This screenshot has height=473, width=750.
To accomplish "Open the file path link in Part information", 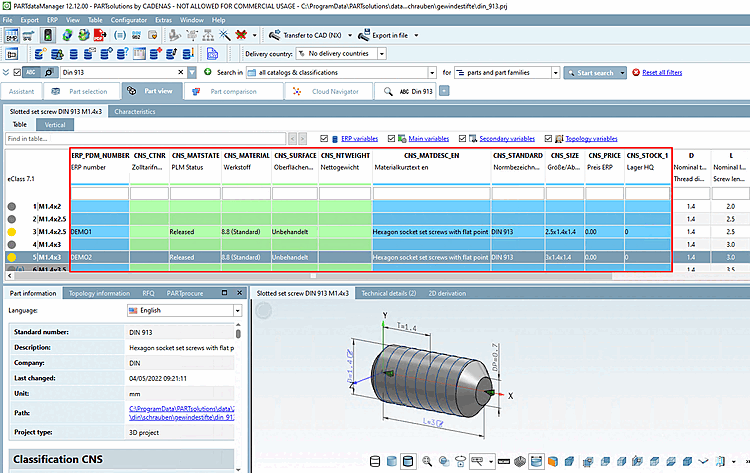I will coord(182,413).
